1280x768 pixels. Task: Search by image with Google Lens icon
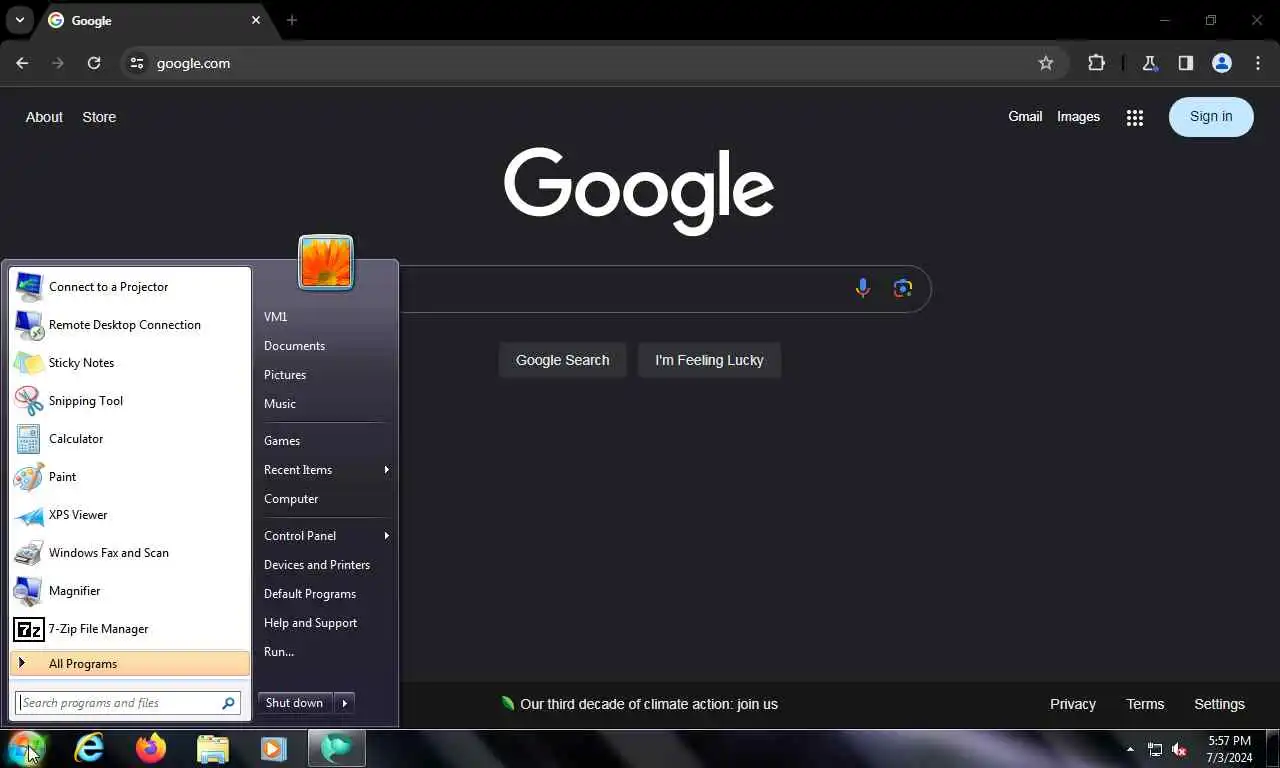tap(903, 288)
